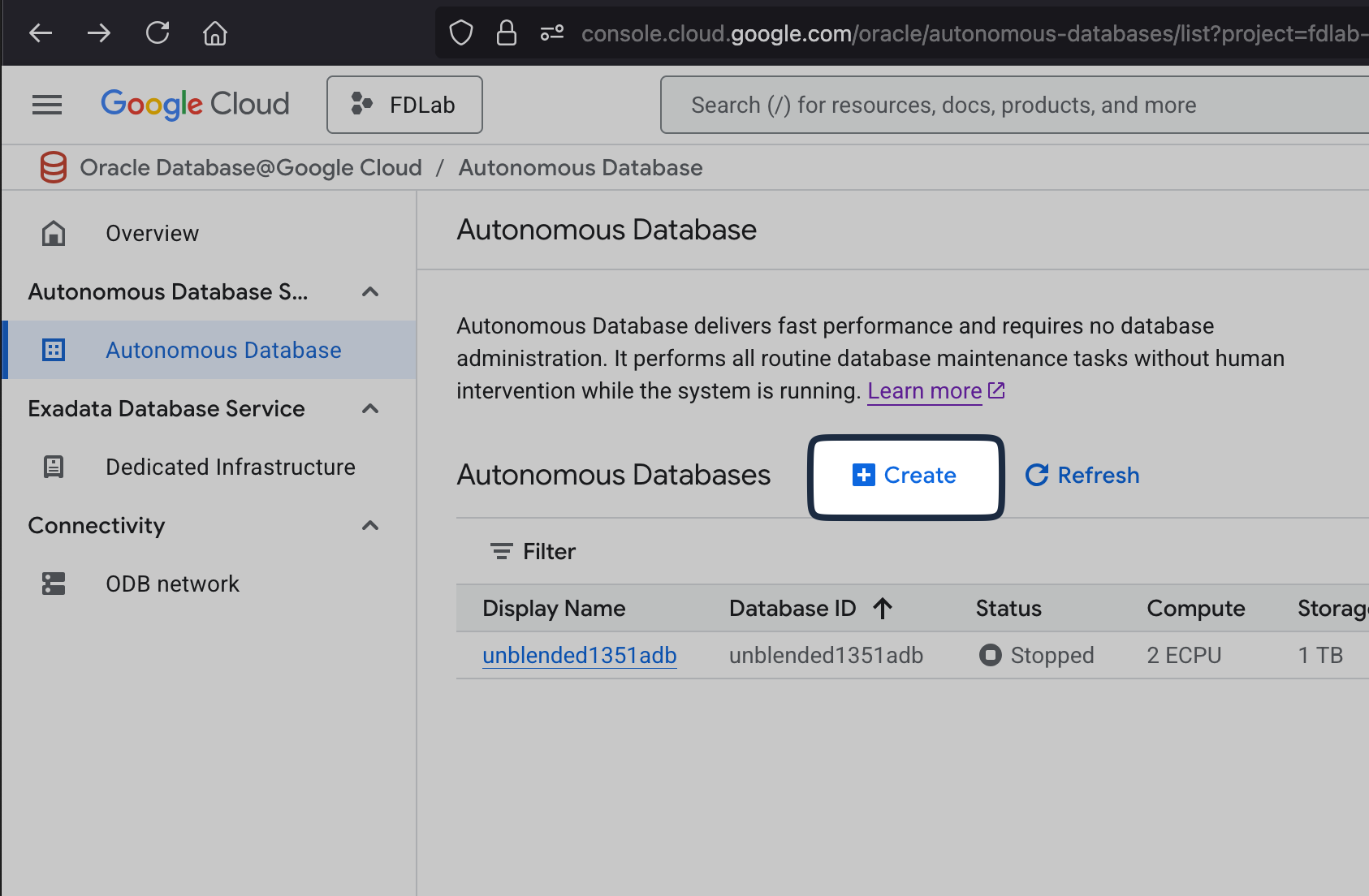This screenshot has height=896, width=1369.
Task: Open Oracle Database@Google Cloud breadcrumb
Action: [251, 167]
